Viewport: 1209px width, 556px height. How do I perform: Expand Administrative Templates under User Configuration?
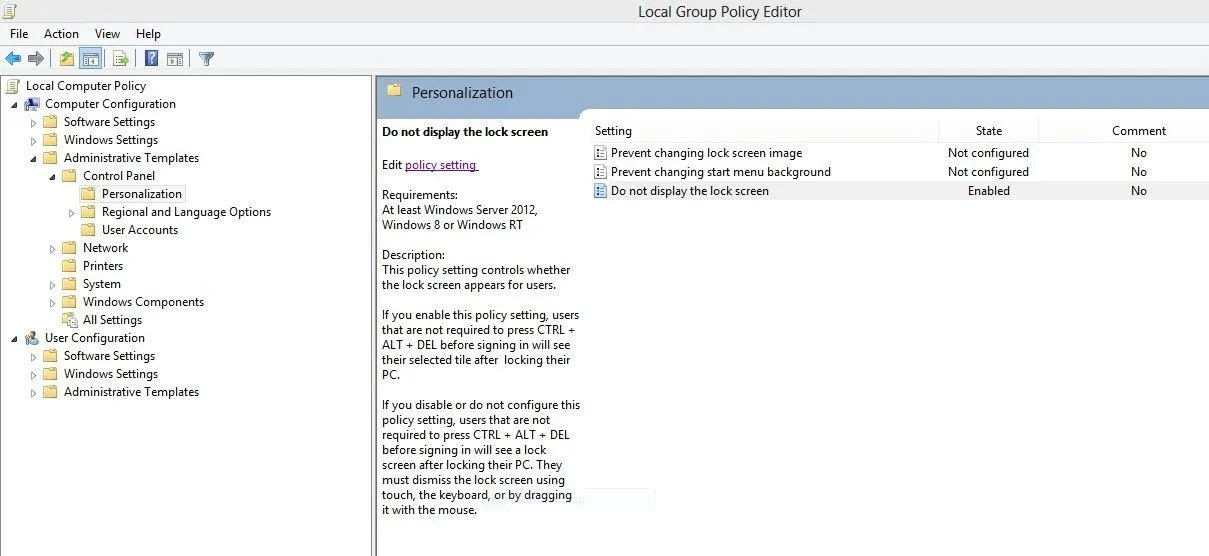34,392
